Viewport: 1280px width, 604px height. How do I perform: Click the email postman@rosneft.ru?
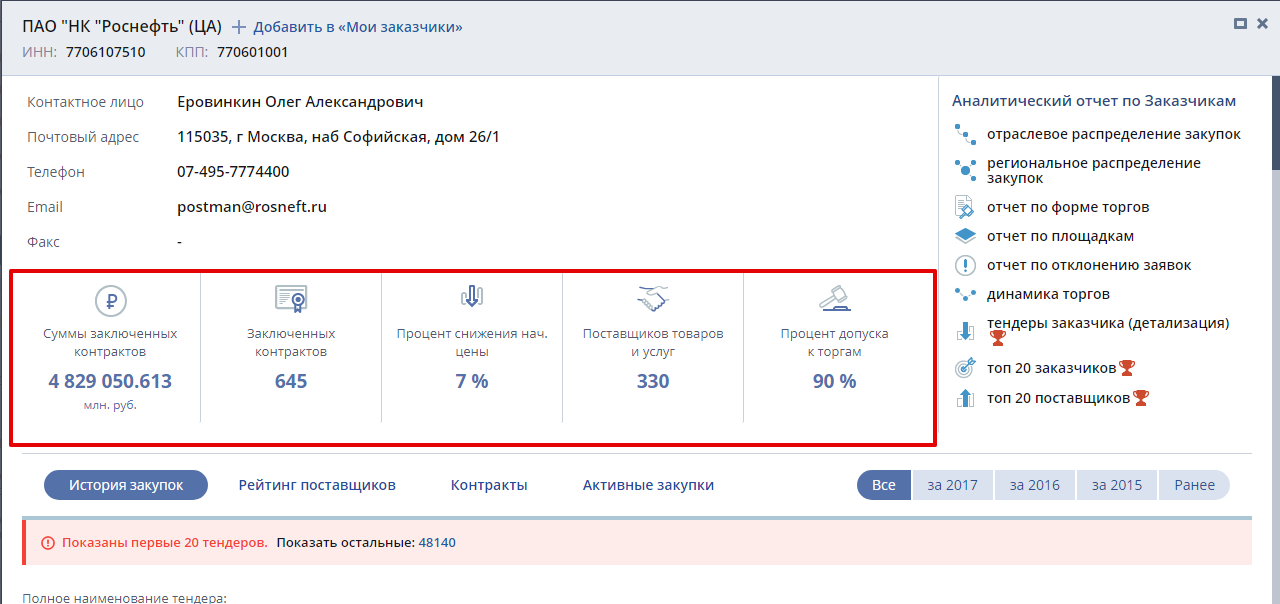click(252, 207)
